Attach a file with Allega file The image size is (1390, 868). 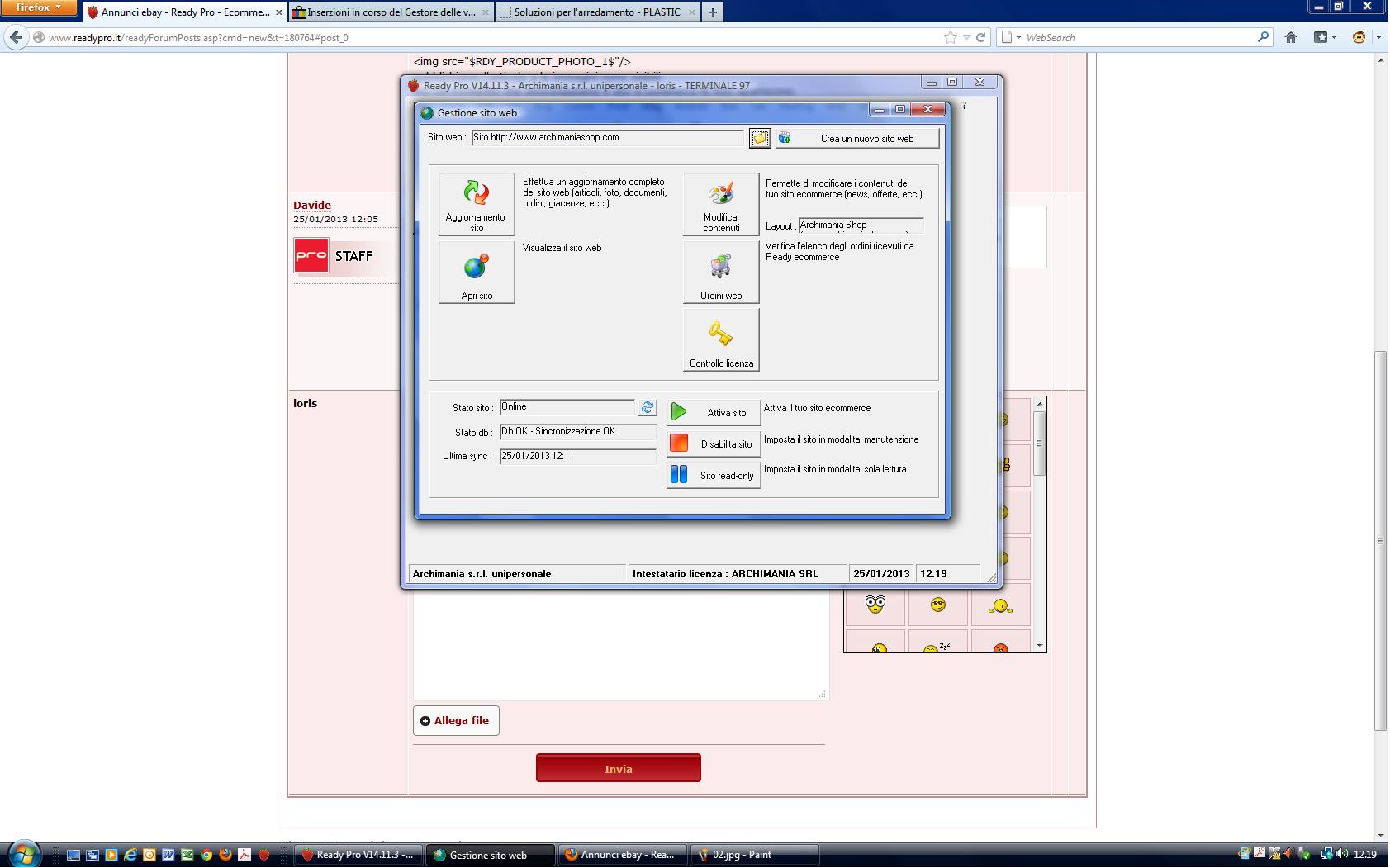(456, 721)
